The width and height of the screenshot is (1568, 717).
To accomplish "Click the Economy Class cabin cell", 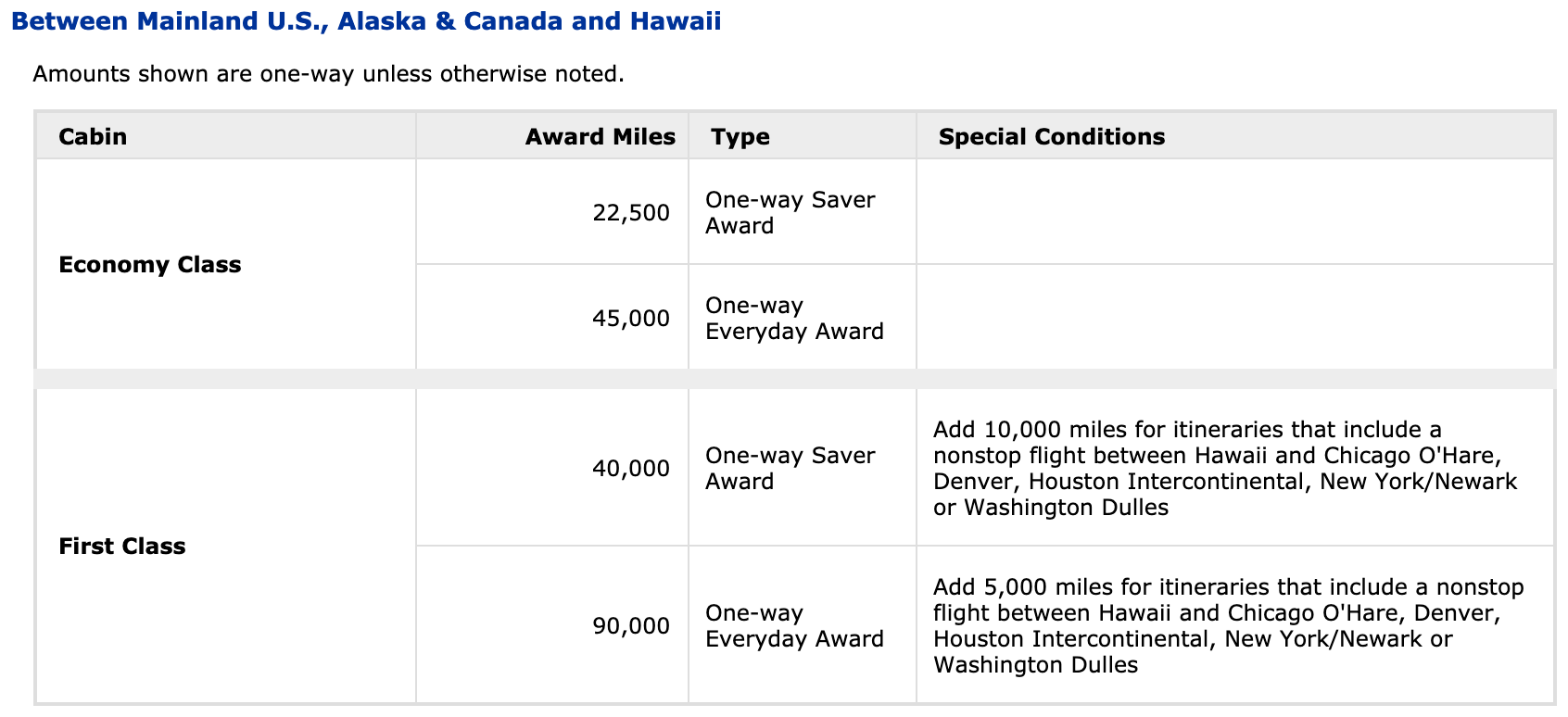I will 149,265.
